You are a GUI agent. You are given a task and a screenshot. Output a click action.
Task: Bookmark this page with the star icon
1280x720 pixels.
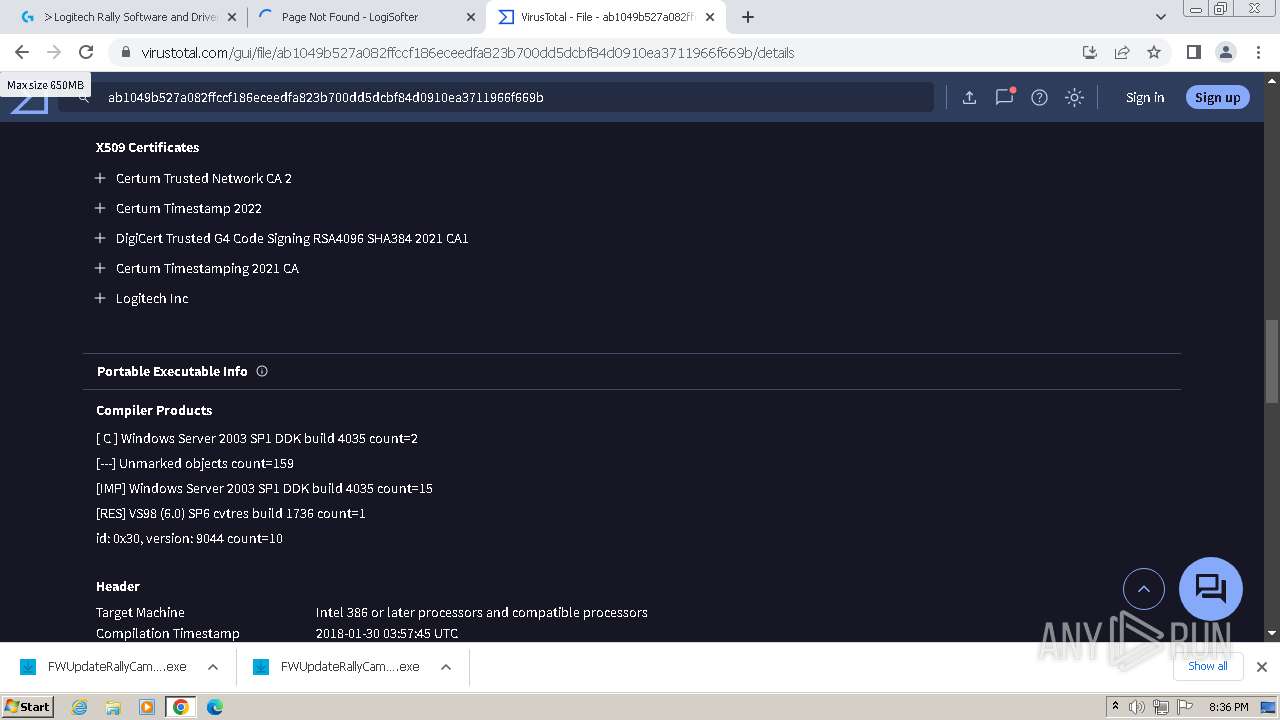[x=1154, y=53]
